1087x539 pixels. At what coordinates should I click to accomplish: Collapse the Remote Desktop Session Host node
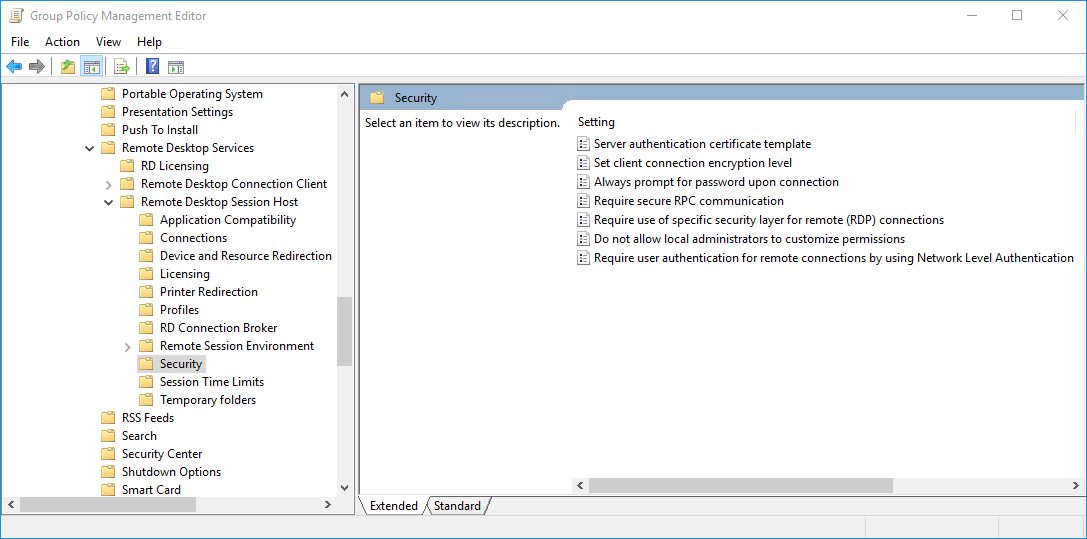click(108, 202)
